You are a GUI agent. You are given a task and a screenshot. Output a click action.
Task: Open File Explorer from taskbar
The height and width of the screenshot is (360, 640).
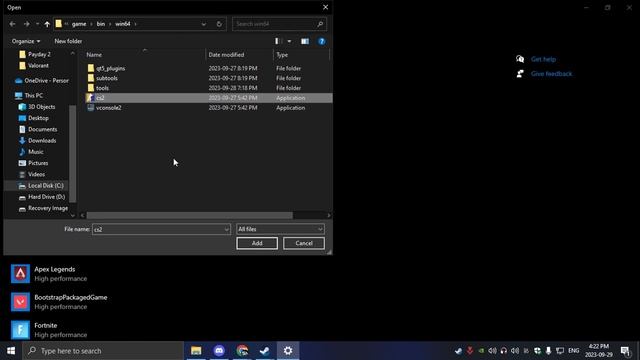tap(196, 351)
